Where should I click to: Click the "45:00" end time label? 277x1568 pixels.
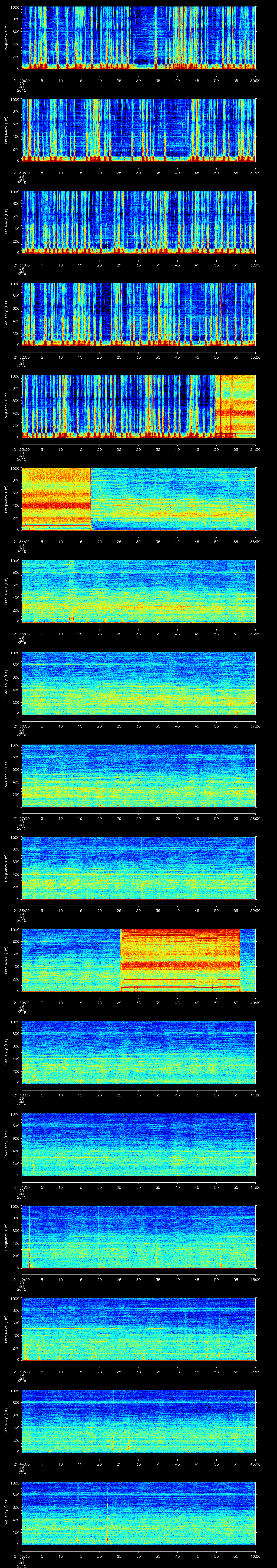coord(256,1464)
